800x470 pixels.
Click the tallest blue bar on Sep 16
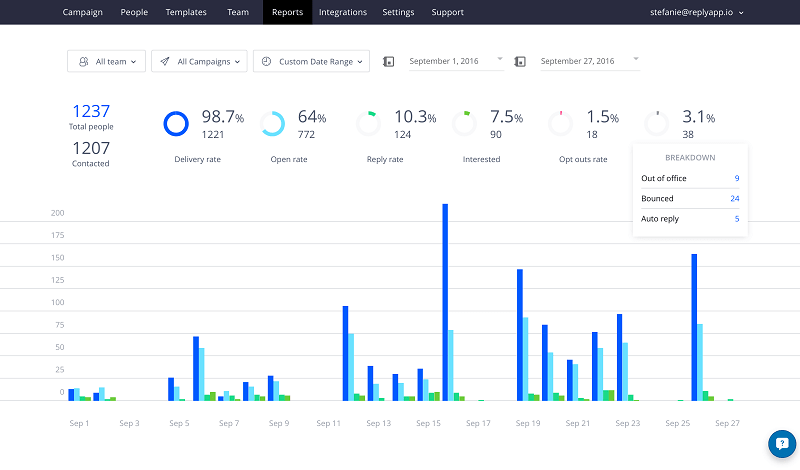point(445,300)
